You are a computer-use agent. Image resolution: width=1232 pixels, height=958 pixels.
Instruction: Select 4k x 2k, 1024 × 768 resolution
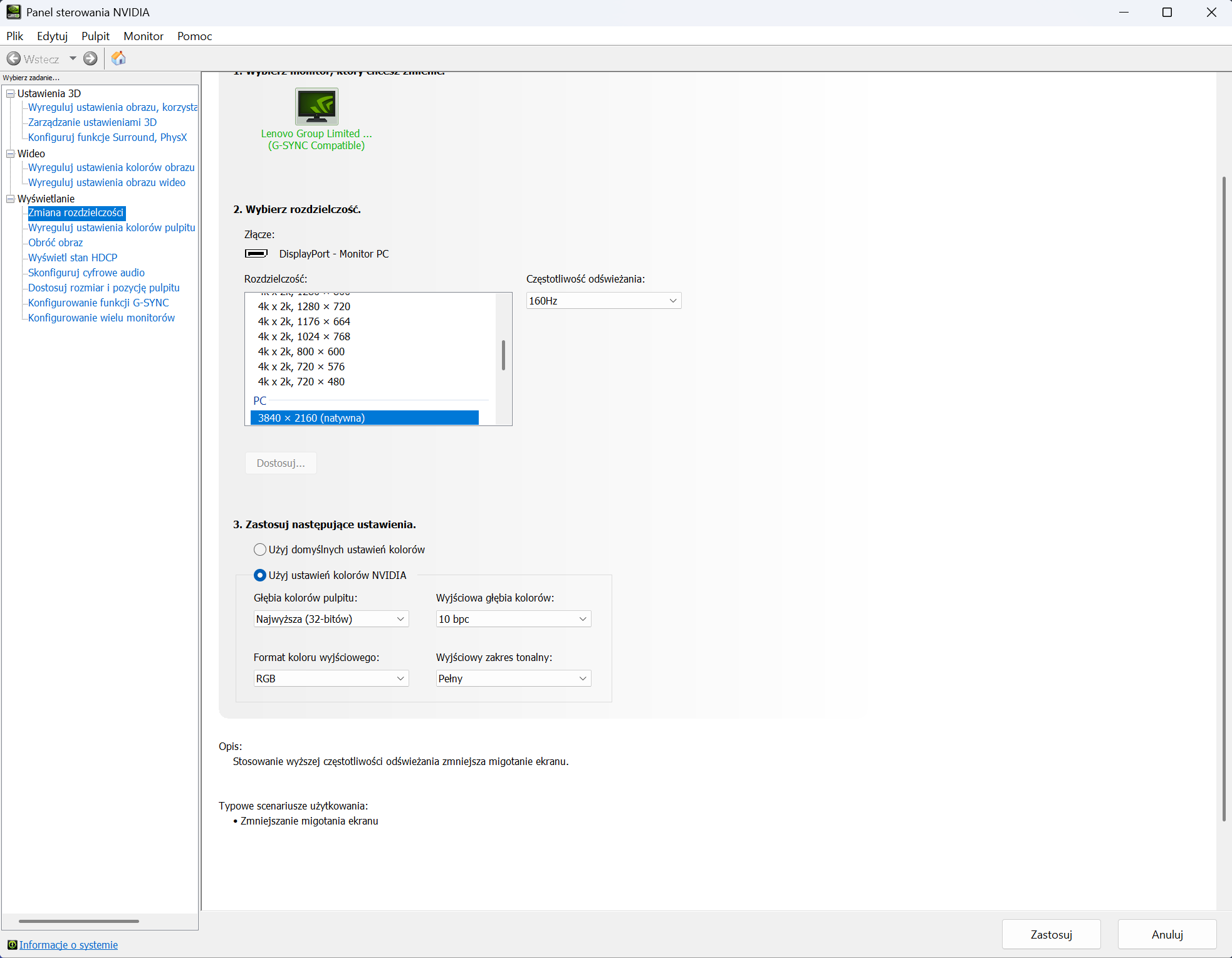click(304, 336)
